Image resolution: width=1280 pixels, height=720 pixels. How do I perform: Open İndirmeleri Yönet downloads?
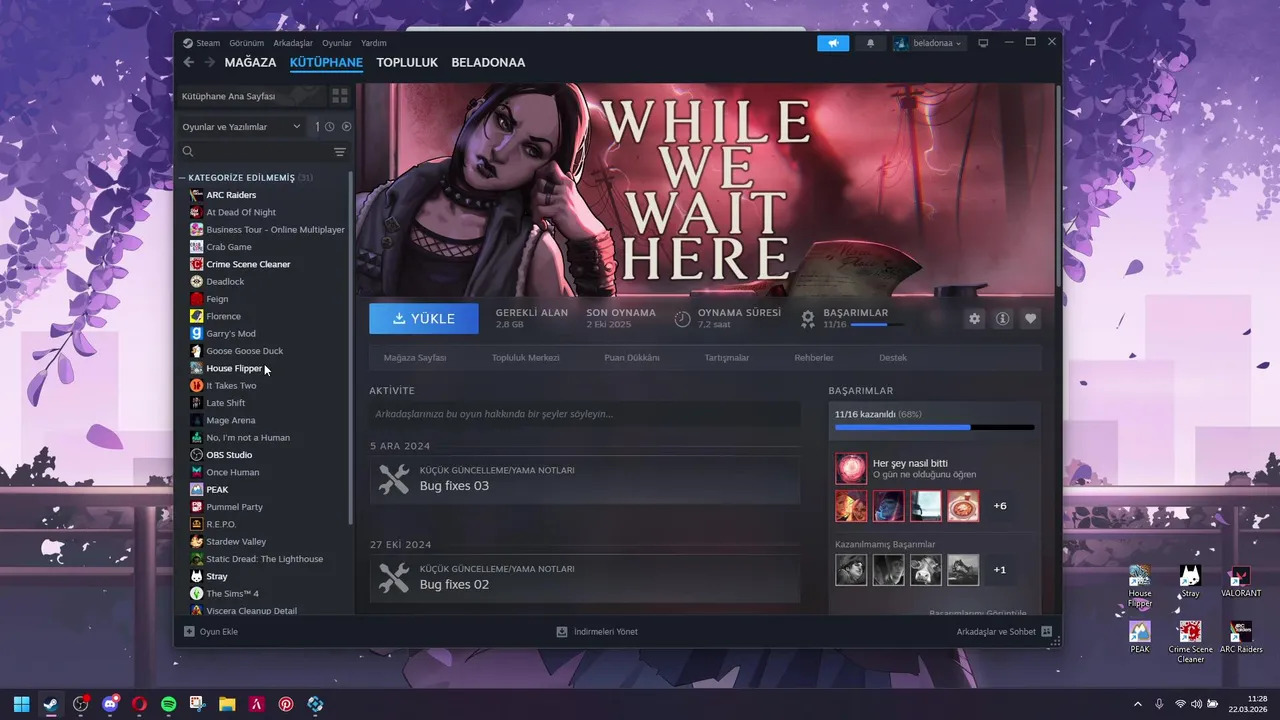click(597, 632)
